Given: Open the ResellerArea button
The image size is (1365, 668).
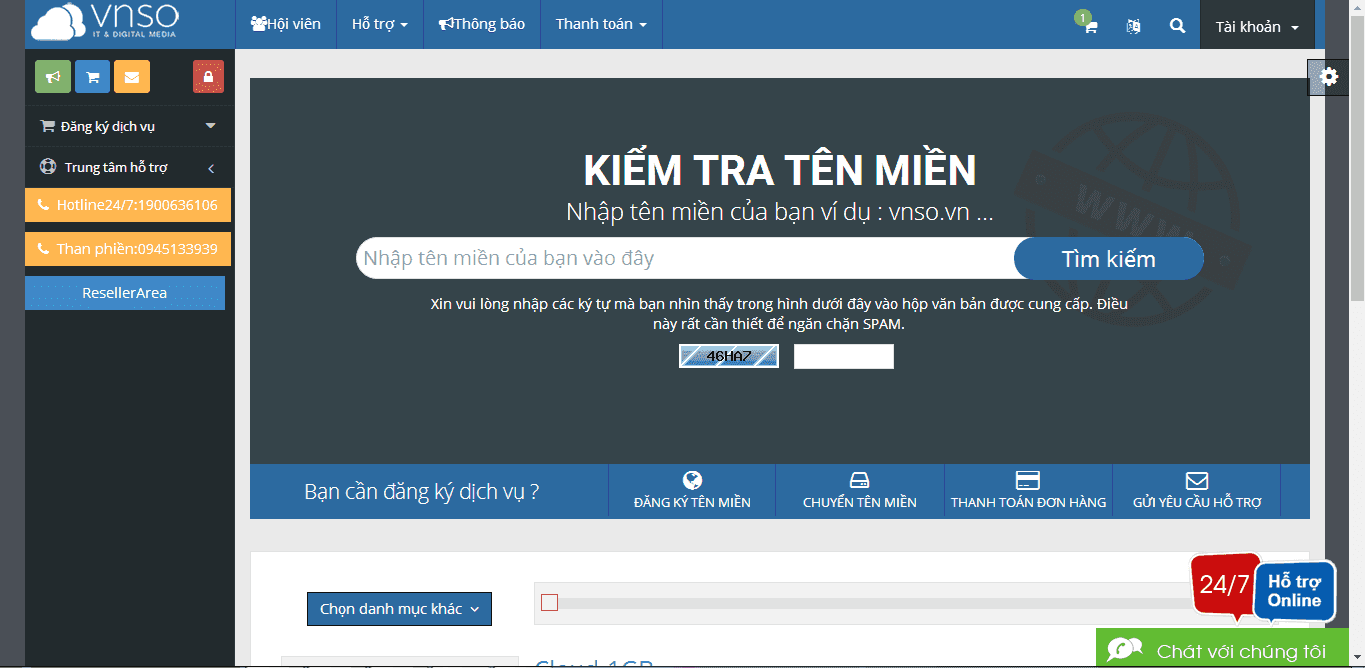Looking at the screenshot, I should (125, 293).
